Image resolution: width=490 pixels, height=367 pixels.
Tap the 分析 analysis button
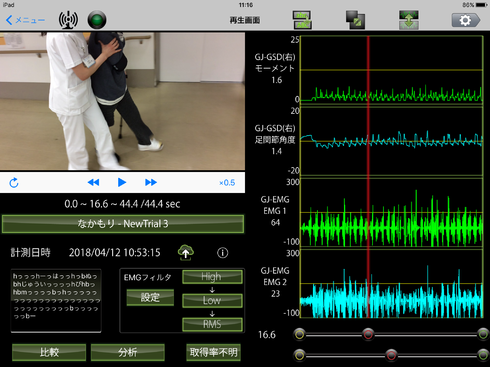128,352
